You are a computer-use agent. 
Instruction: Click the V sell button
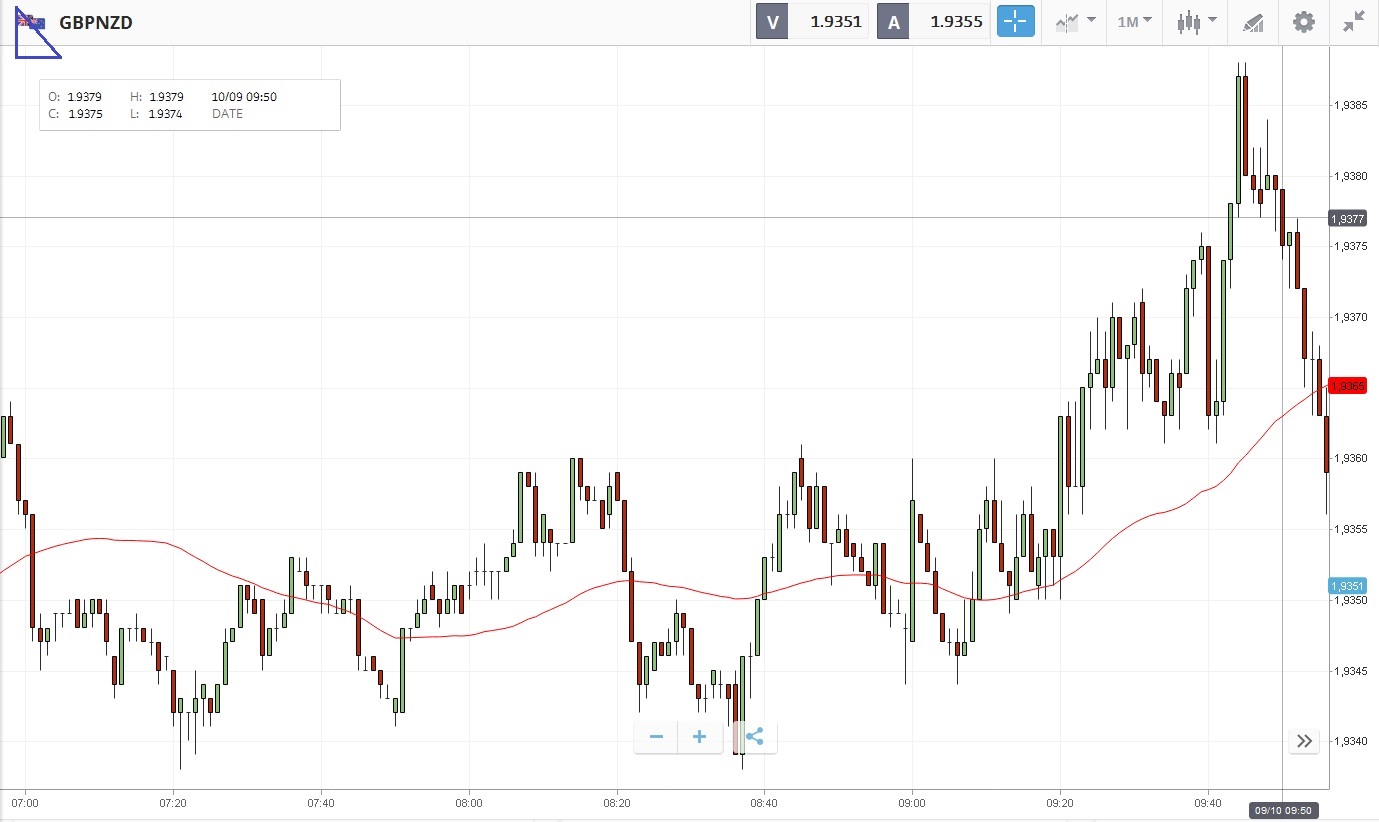tap(771, 21)
